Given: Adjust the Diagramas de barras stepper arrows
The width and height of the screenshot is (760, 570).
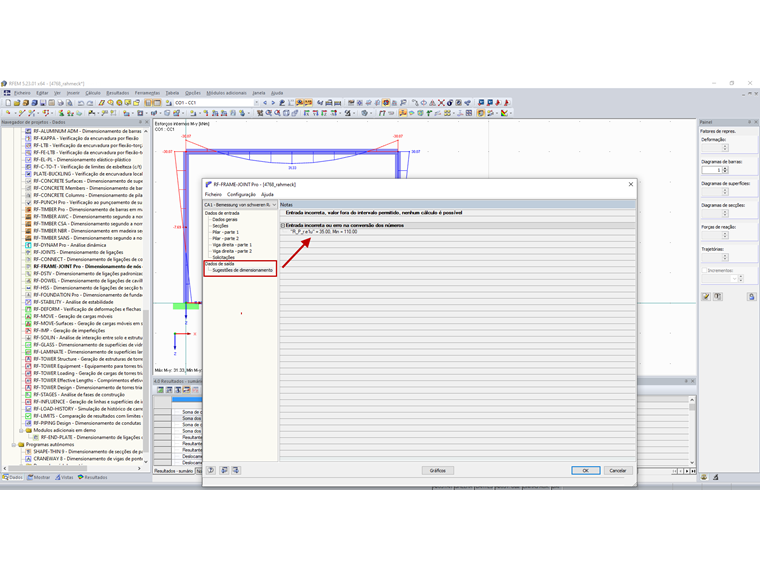Looking at the screenshot, I should [x=725, y=170].
